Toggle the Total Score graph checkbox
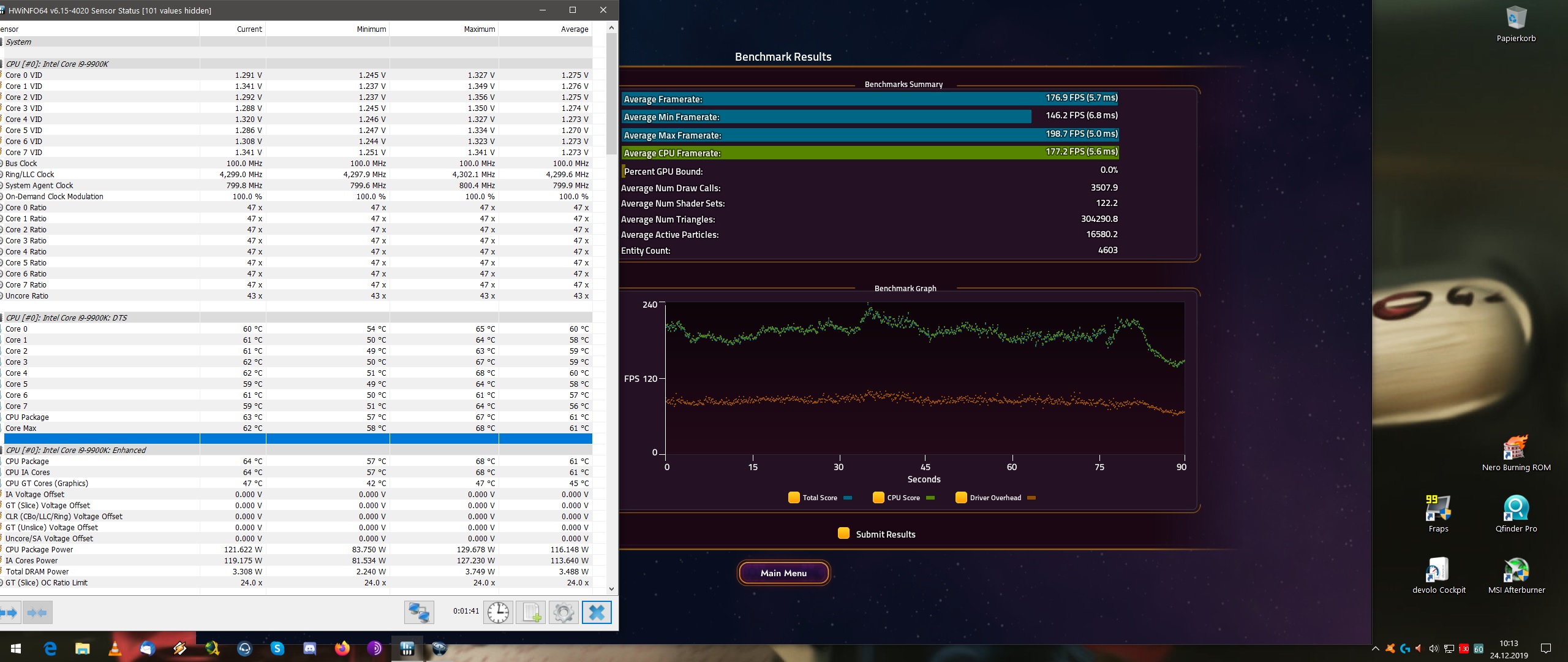This screenshot has height=662, width=1568. tap(794, 497)
